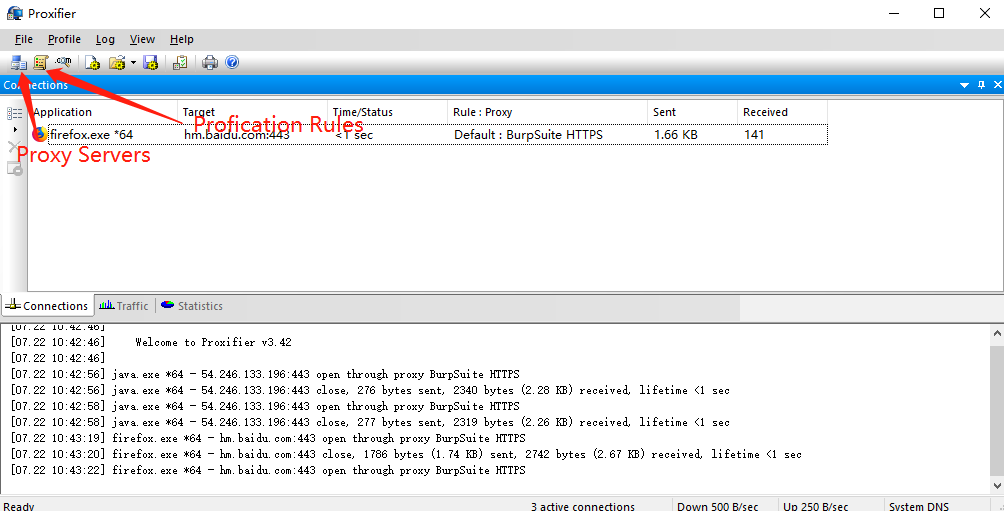Open Name Resolution (.com magnifier) settings
Viewport: 1004px width, 511px height.
(63, 62)
